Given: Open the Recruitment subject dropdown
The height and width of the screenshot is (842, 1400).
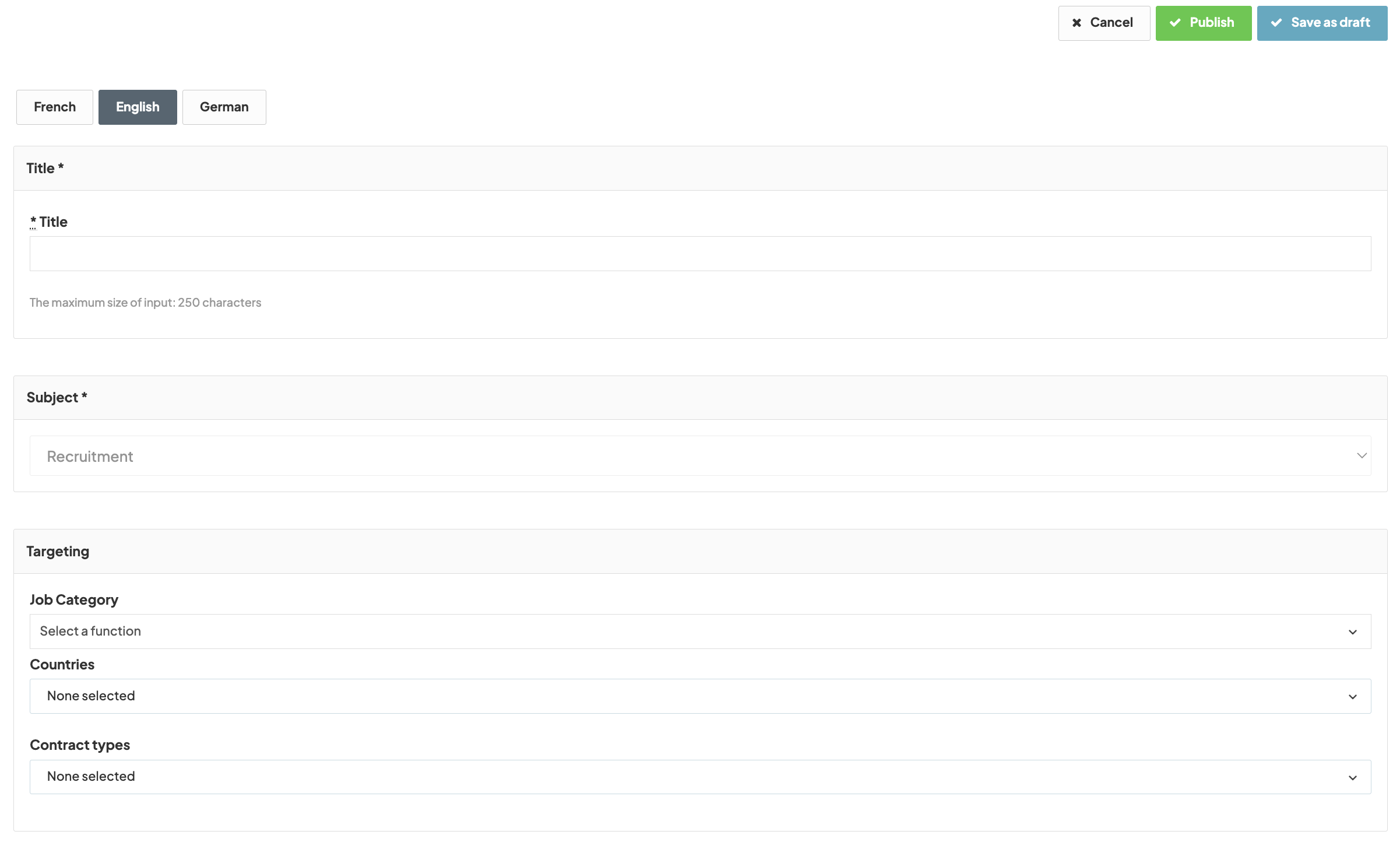Looking at the screenshot, I should click(x=699, y=456).
